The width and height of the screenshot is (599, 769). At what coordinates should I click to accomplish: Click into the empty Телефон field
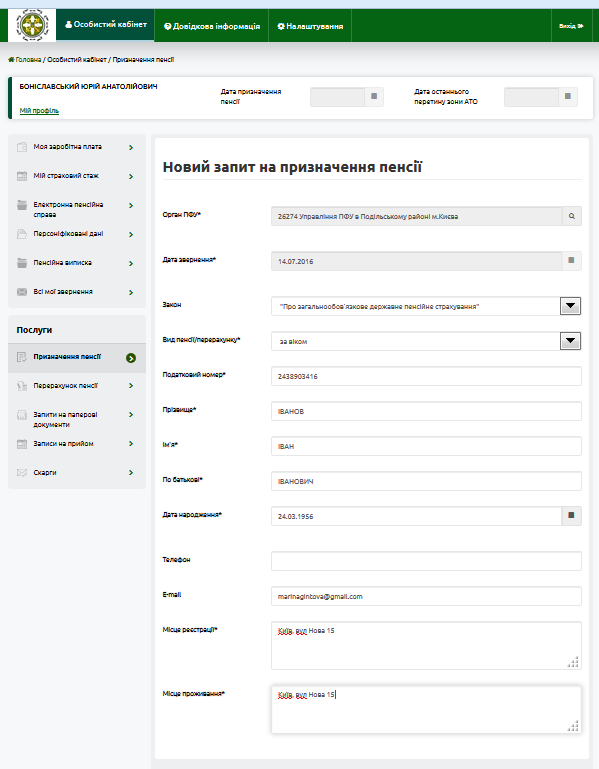pos(426,561)
